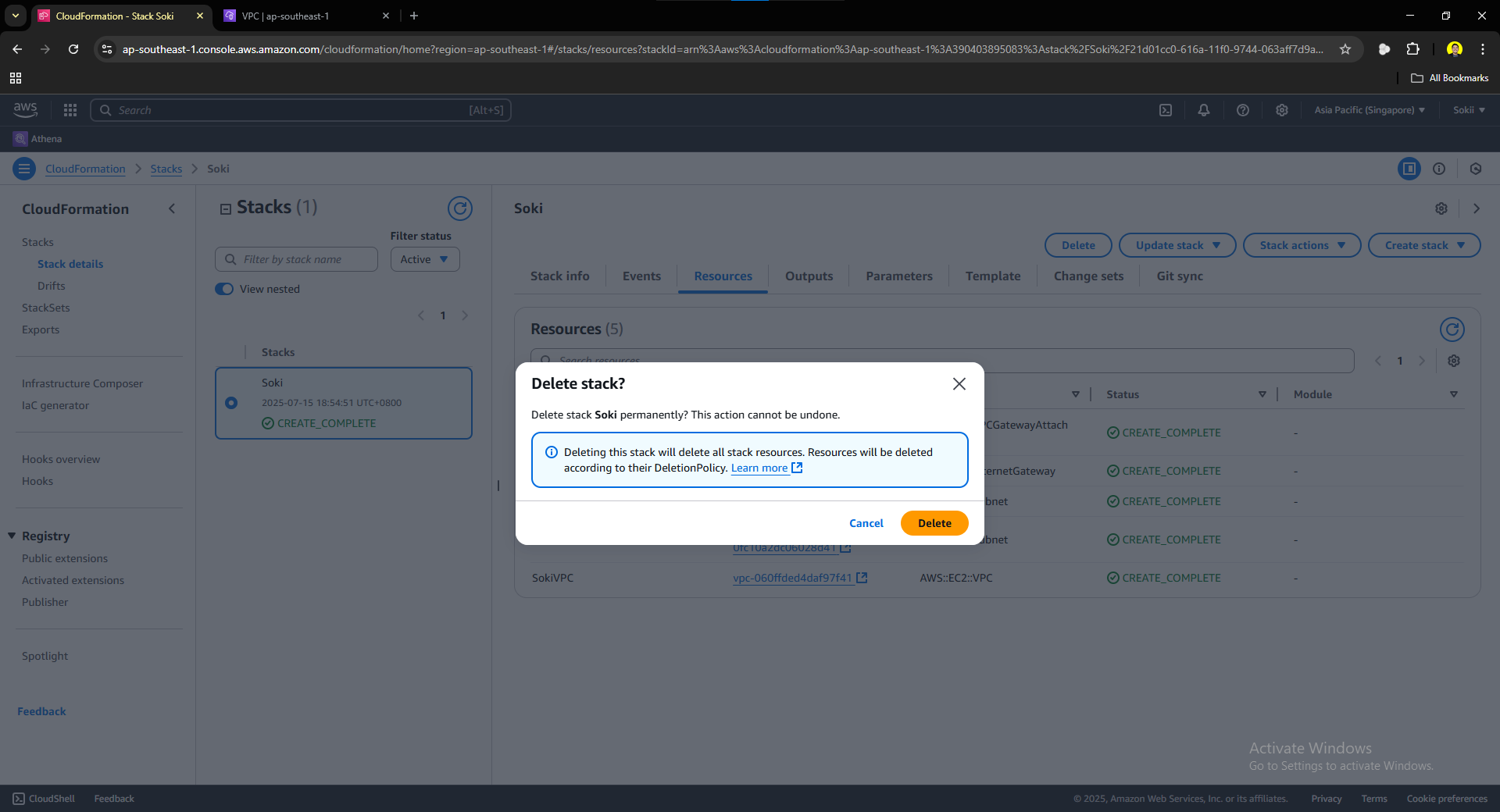Open the clock history icon at right
The width and height of the screenshot is (1500, 812).
click(1475, 169)
